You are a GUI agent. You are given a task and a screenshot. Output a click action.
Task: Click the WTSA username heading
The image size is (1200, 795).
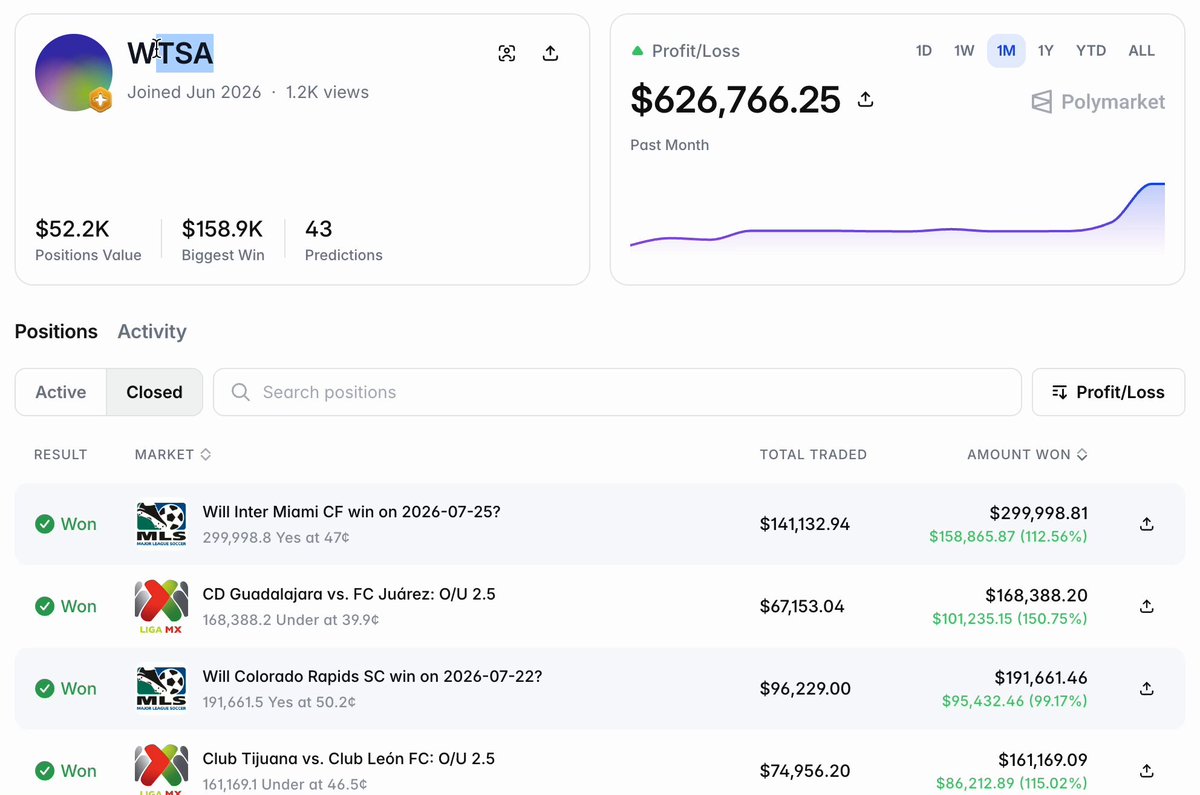point(170,53)
